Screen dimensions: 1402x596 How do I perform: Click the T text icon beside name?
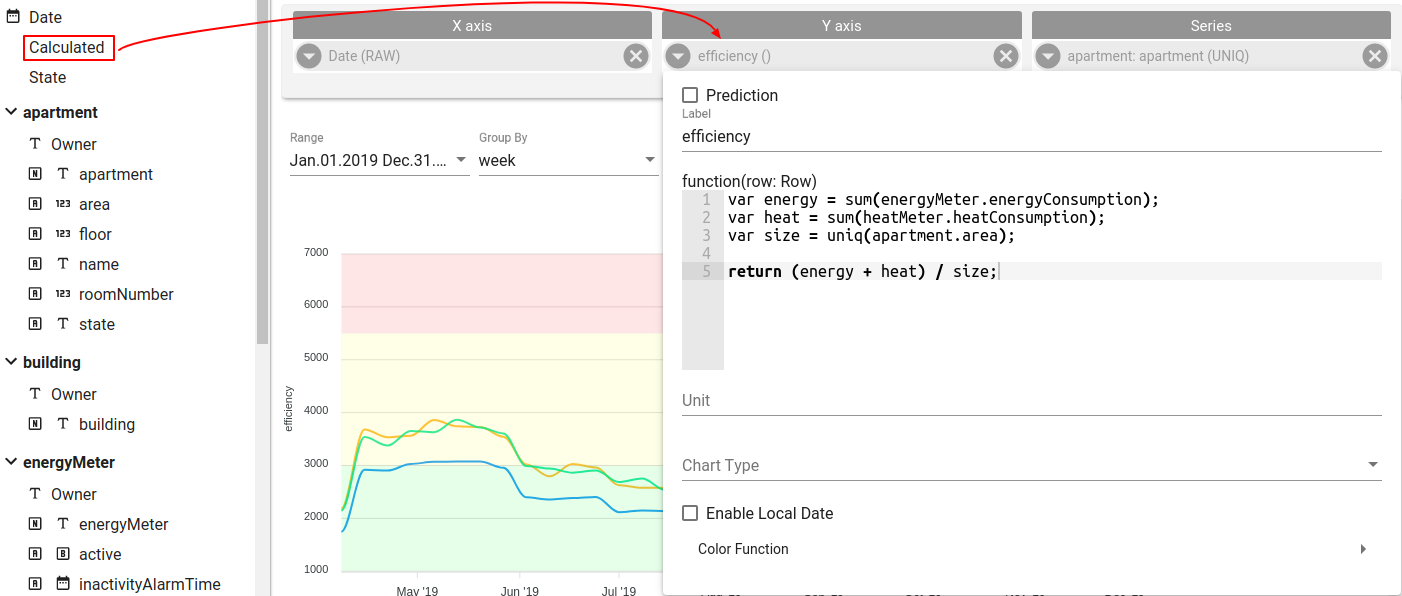tap(62, 264)
